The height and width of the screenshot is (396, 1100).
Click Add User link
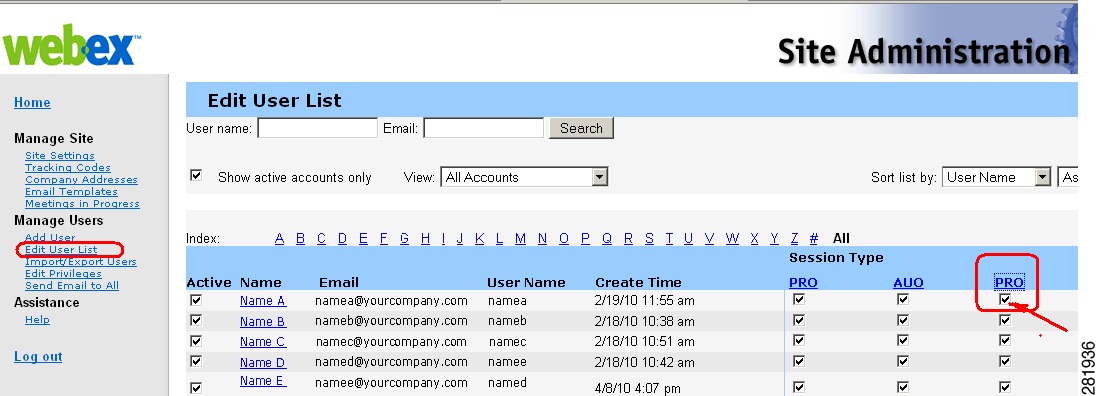pos(50,237)
